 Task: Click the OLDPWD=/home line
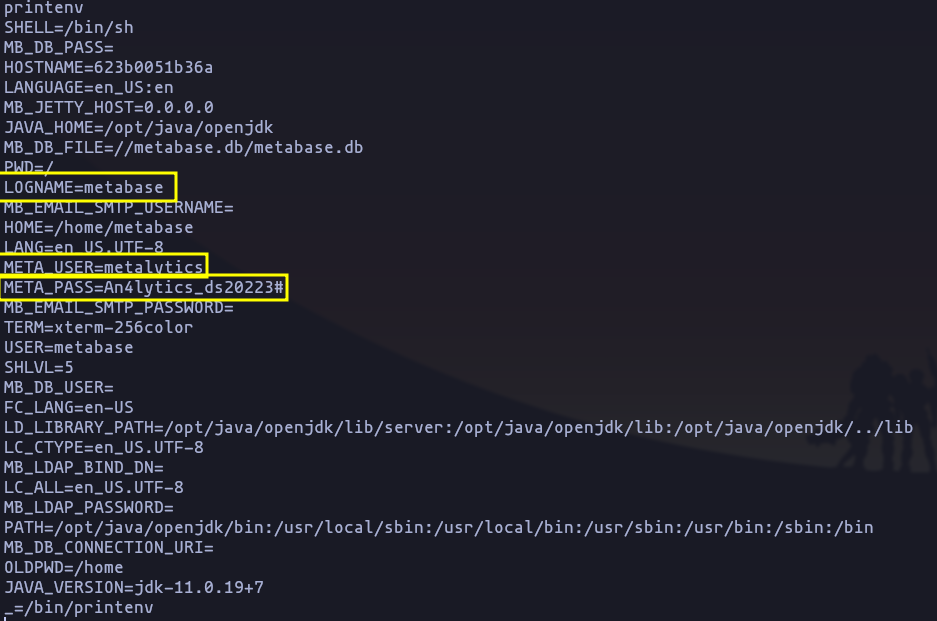pos(63,567)
